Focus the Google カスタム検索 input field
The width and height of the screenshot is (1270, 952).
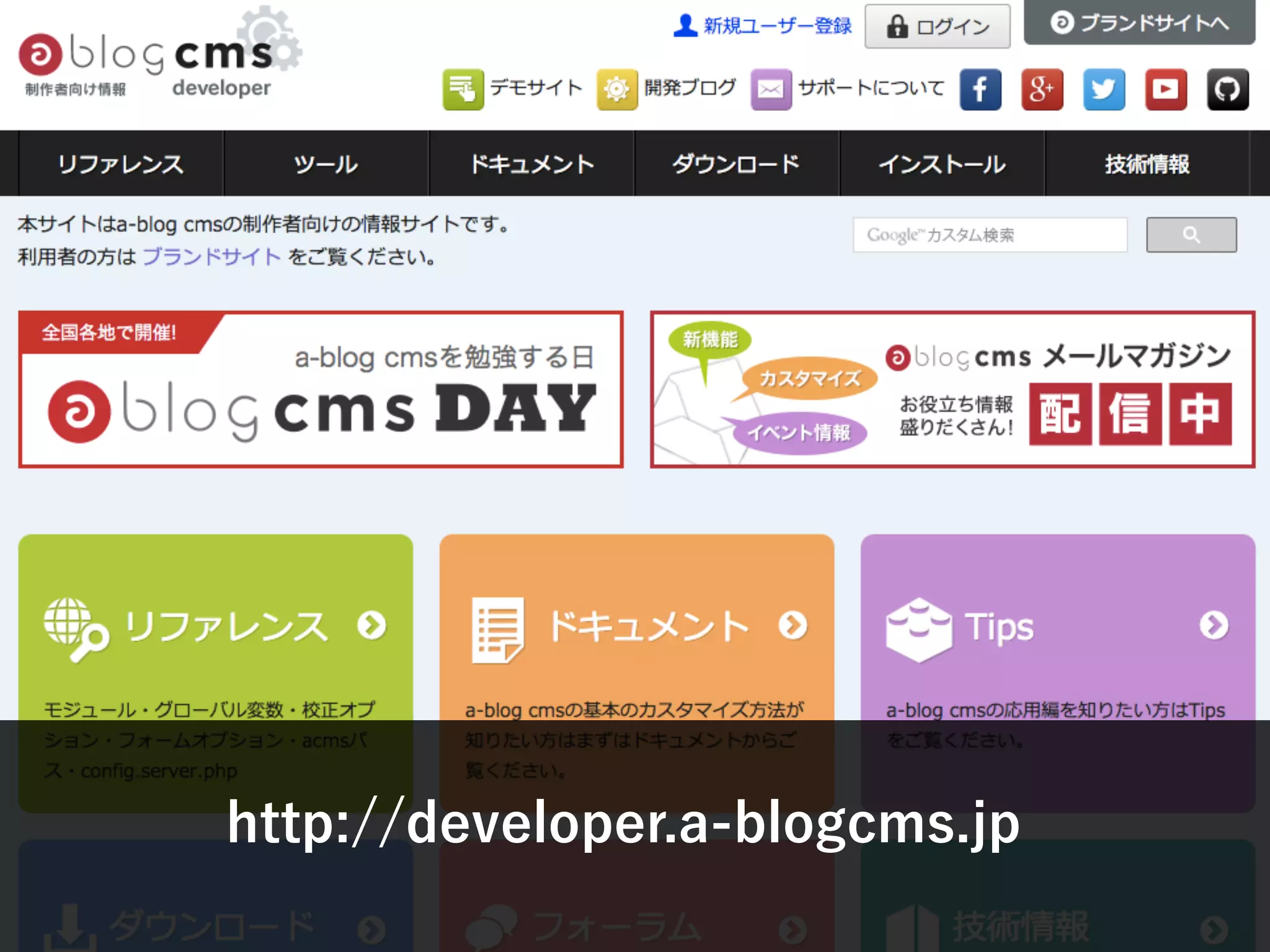(x=990, y=235)
